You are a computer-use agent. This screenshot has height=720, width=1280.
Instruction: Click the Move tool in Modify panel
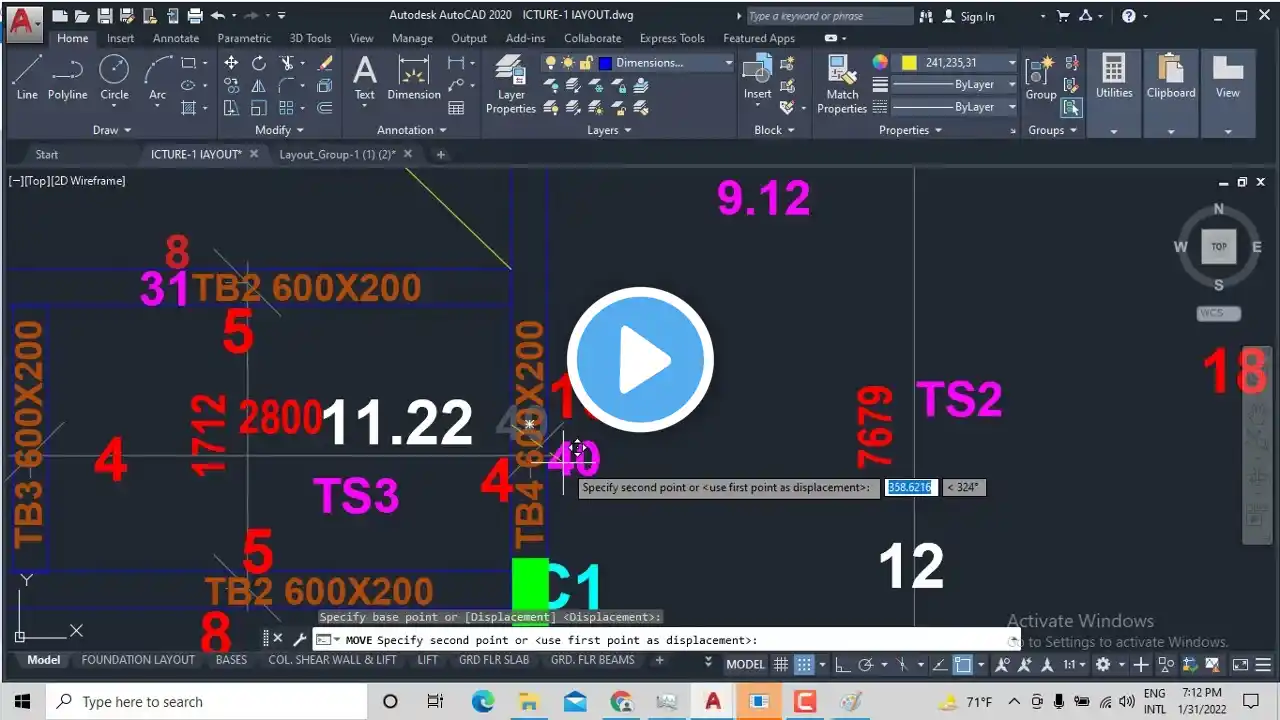[x=231, y=63]
